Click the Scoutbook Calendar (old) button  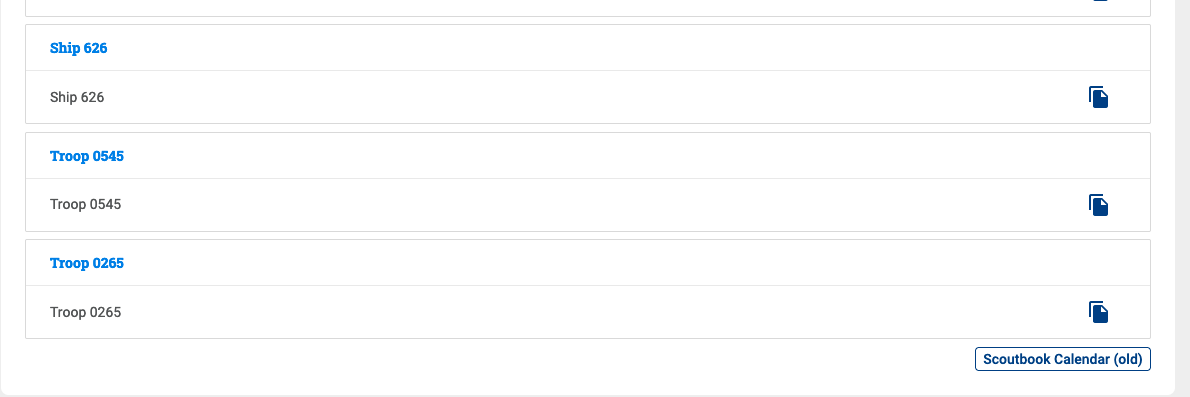[x=1062, y=359]
